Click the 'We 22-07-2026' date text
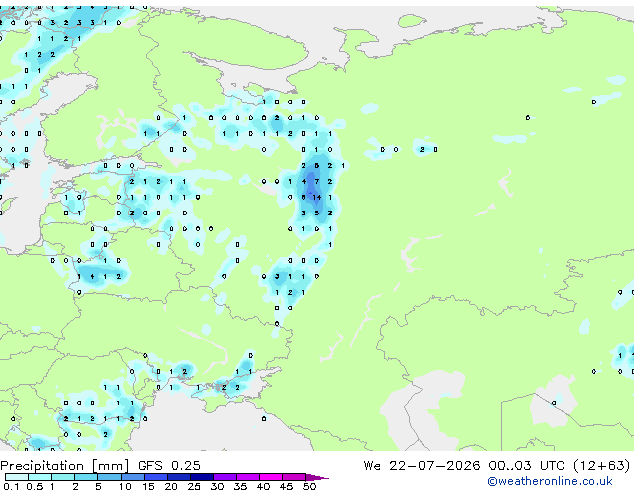This screenshot has width=634, height=490. coord(422,466)
